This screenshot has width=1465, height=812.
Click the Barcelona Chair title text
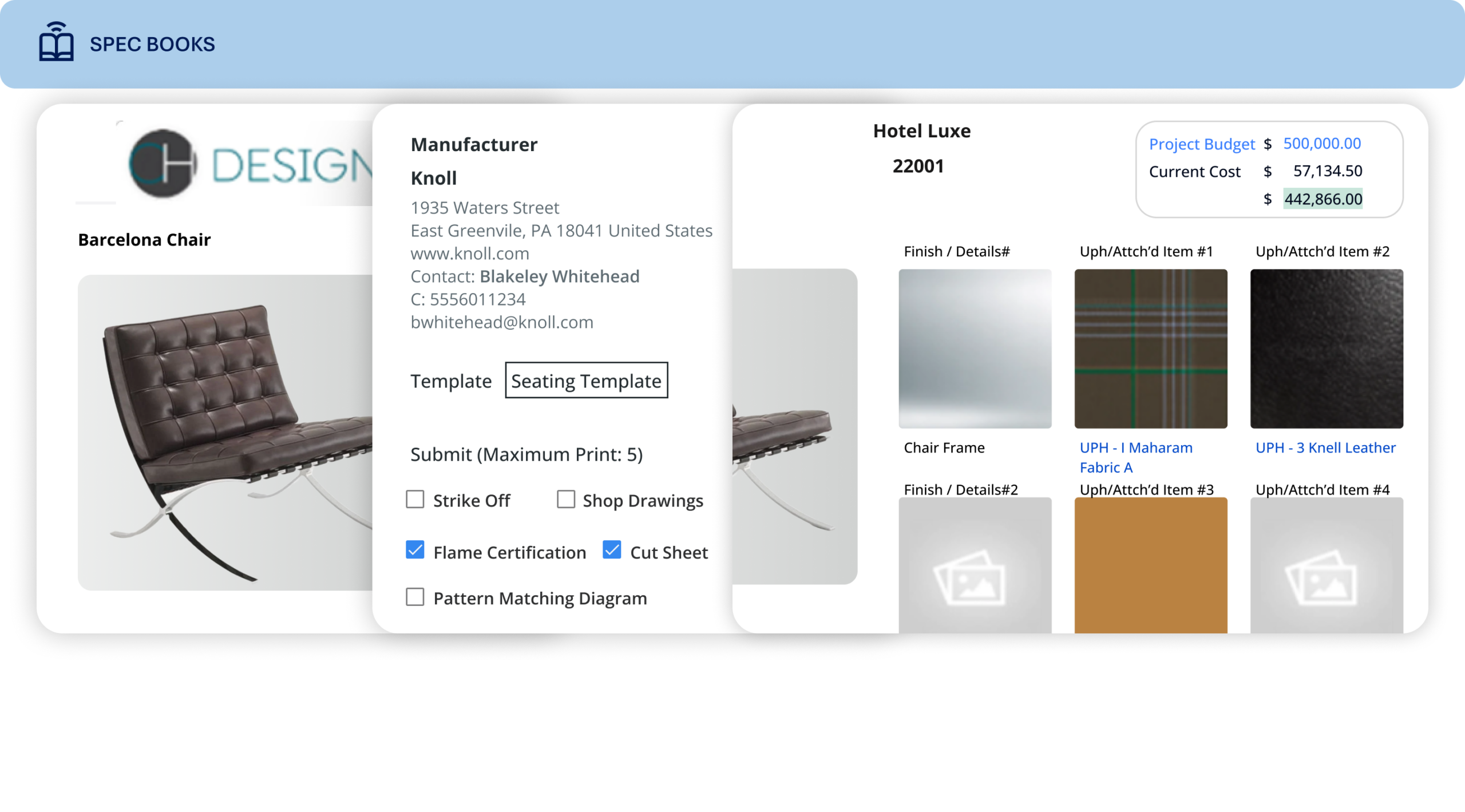click(144, 240)
